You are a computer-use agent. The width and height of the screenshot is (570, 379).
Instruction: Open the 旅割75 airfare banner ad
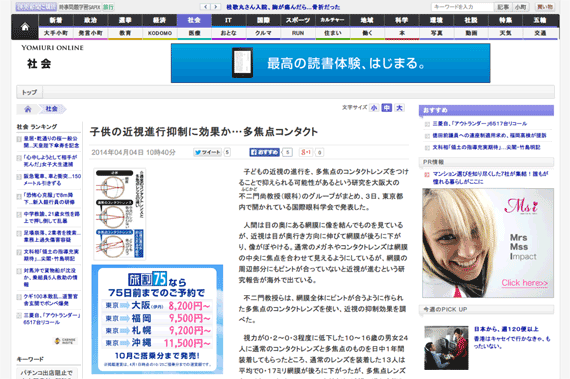(157, 319)
